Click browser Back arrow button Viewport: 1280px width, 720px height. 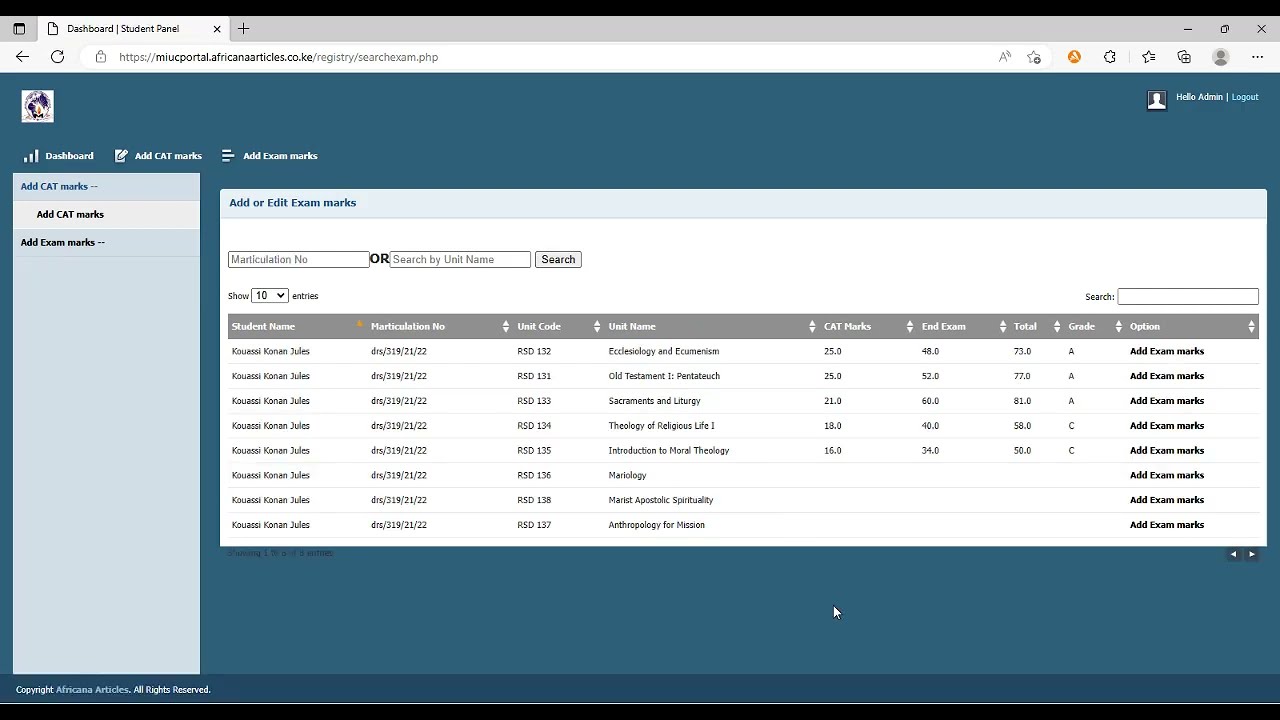coord(22,57)
